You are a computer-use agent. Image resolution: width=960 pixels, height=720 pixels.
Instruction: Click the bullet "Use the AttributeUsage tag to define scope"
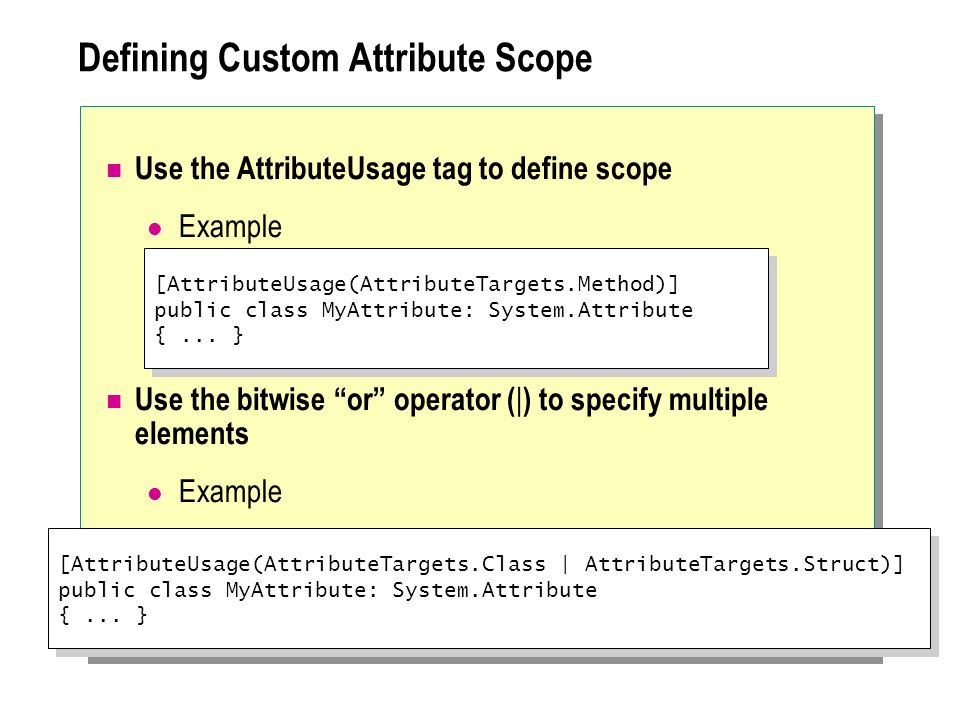[403, 169]
